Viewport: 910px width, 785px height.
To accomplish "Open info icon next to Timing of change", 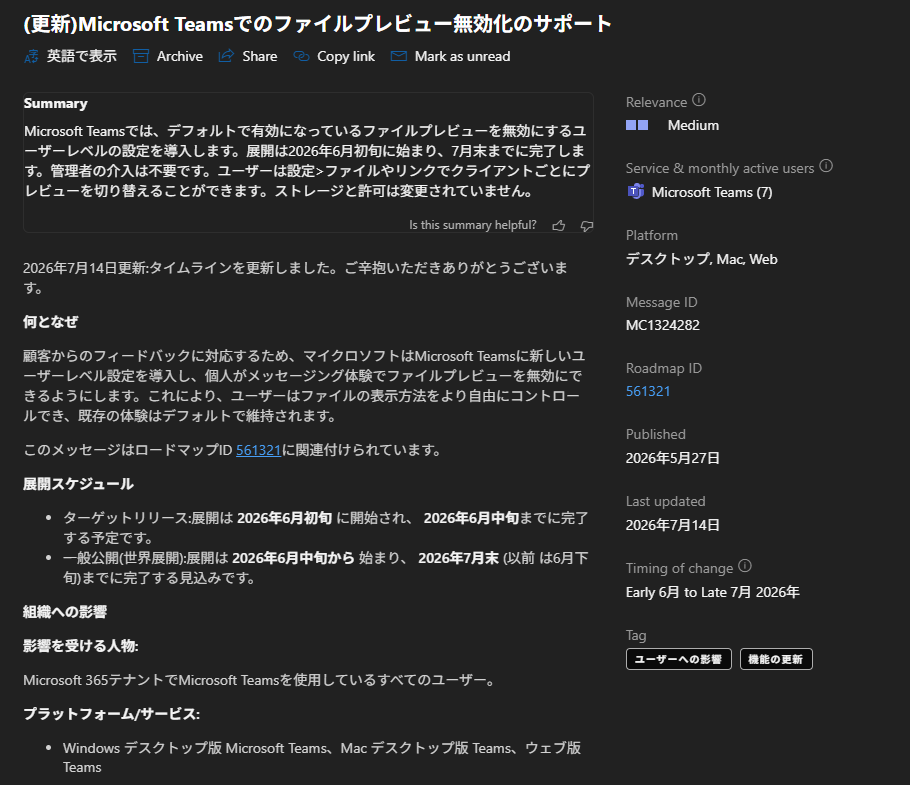I will coord(745,566).
